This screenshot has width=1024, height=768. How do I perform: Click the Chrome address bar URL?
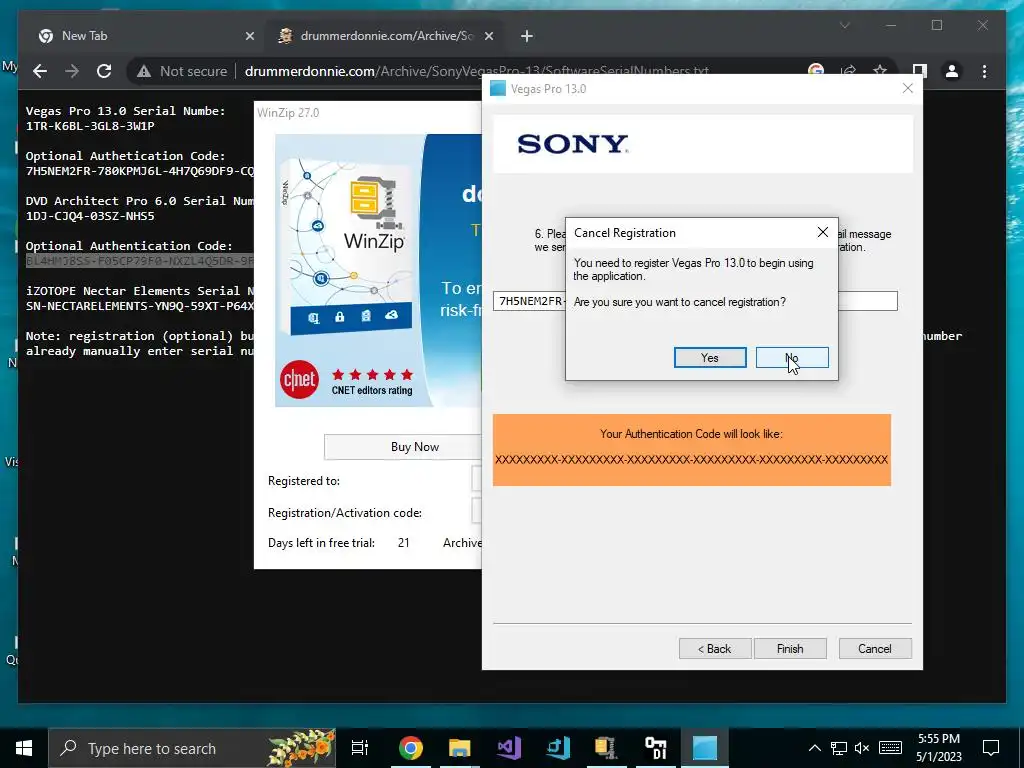point(477,71)
